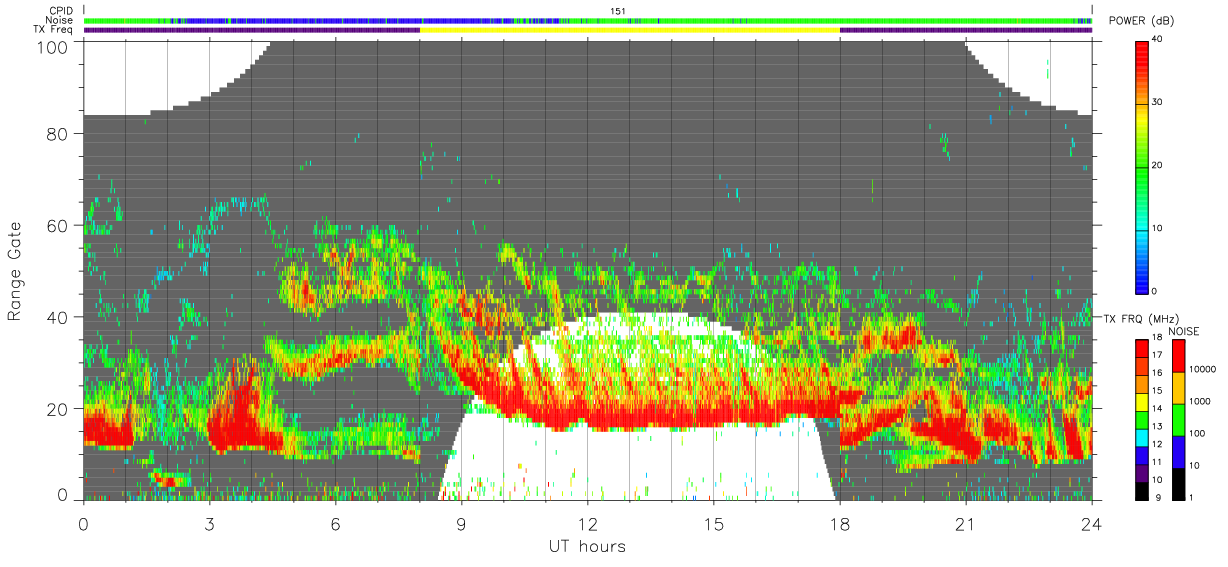Click the blue swatch between 100 and 10 noise

point(1180,452)
